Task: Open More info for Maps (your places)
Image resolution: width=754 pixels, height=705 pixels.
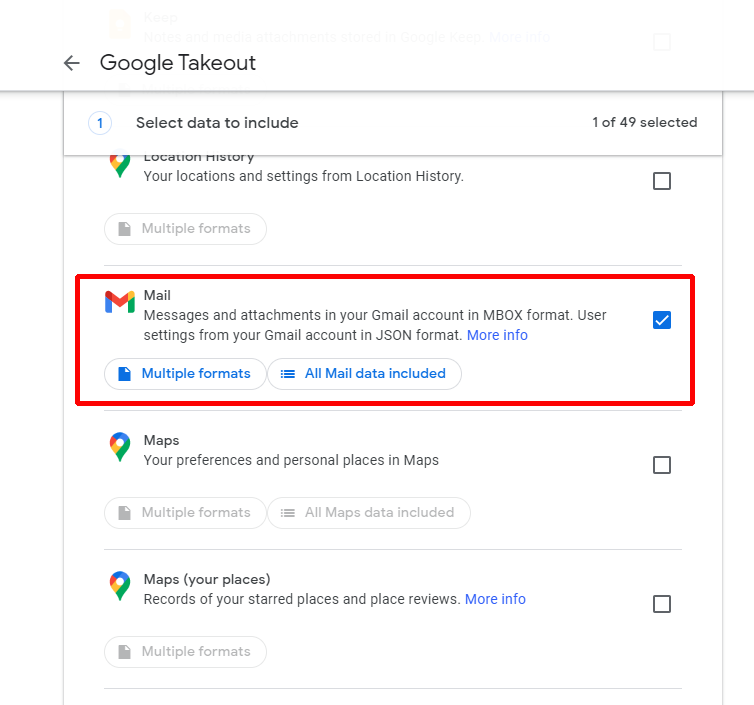Action: point(495,599)
